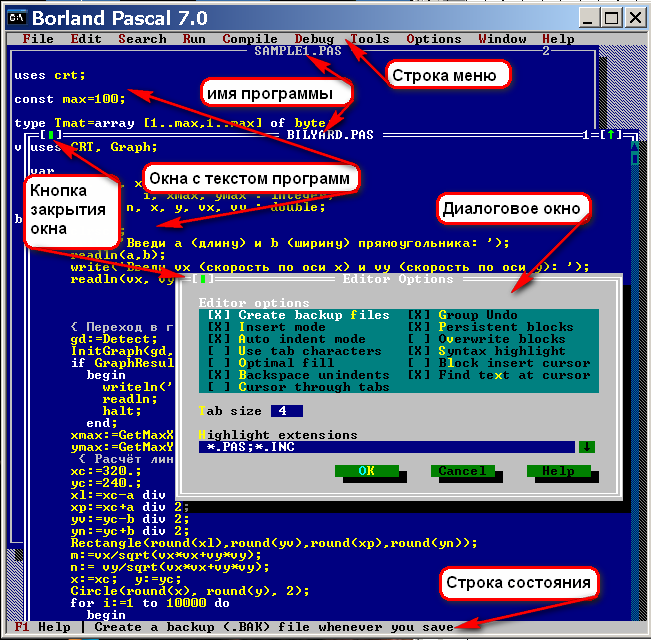Viewport: 651px width, 640px height.
Task: Click the 'const max=100;' line
Action: tap(70, 99)
